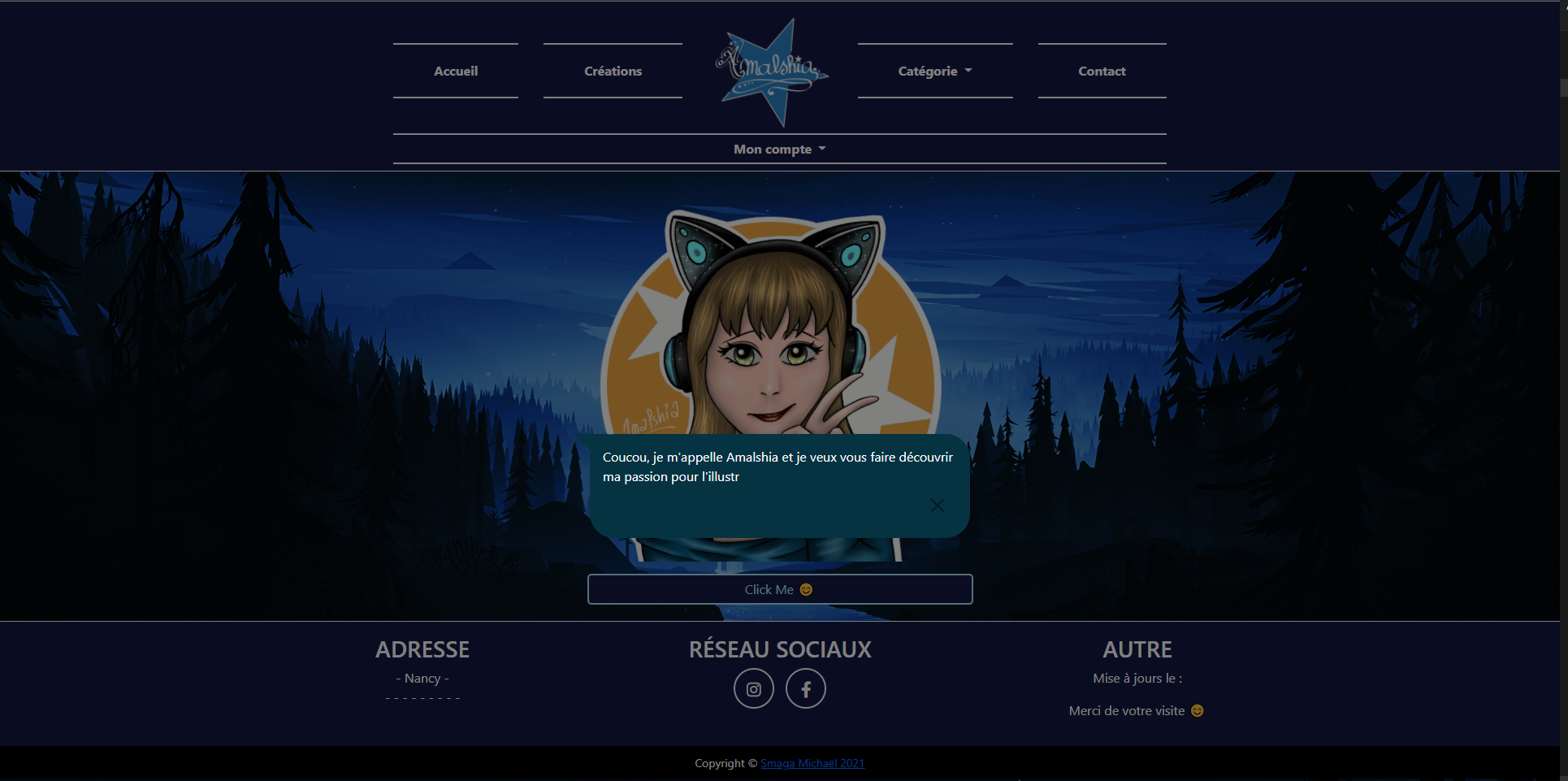Open the Facebook social icon
Image resolution: width=1568 pixels, height=781 pixels.
click(x=805, y=689)
